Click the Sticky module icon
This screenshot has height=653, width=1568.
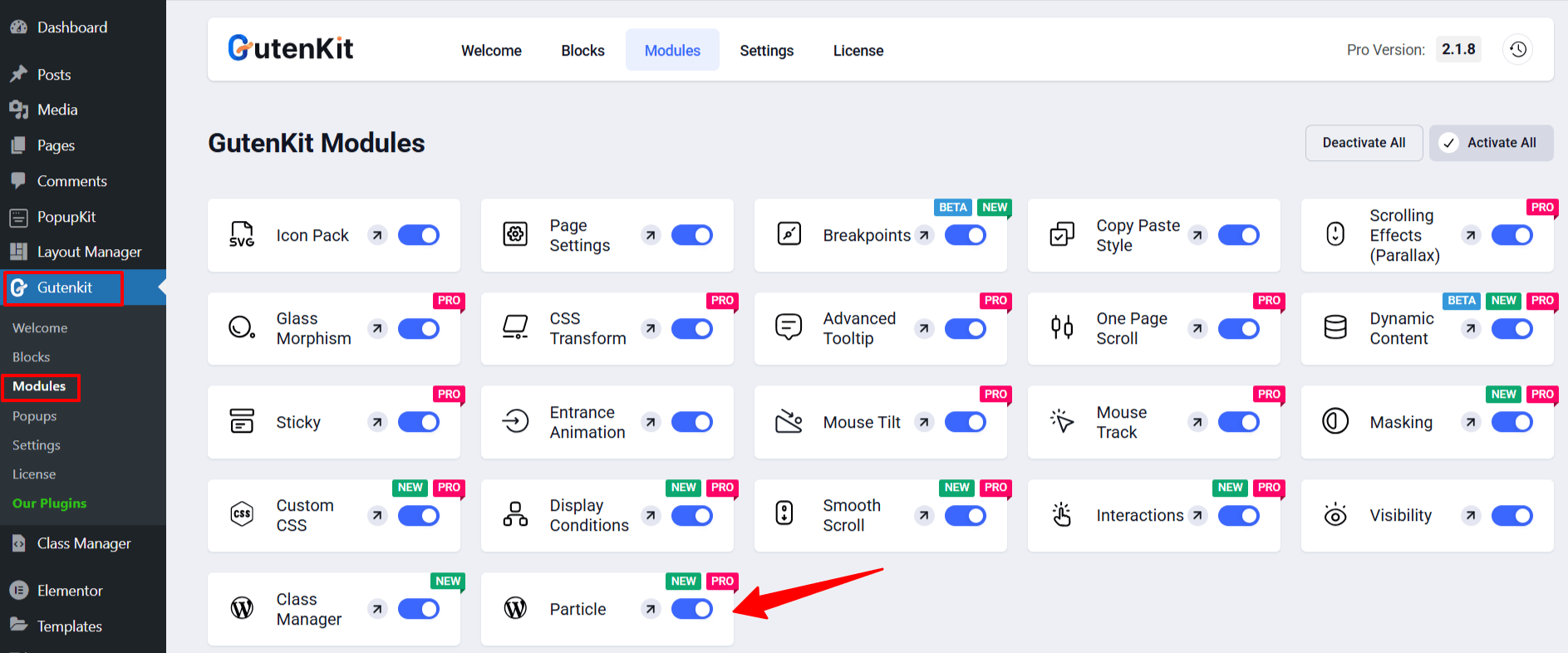(x=242, y=422)
